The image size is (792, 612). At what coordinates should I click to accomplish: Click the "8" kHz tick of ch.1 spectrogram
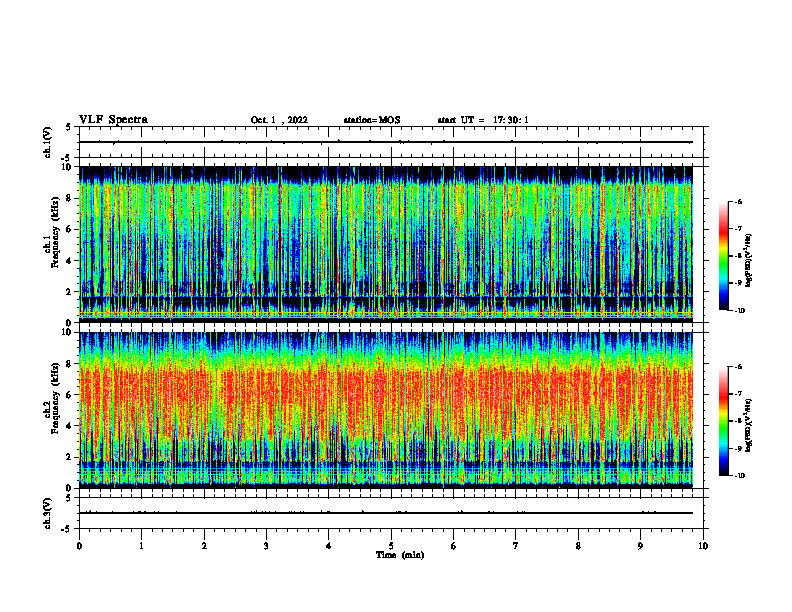click(69, 198)
